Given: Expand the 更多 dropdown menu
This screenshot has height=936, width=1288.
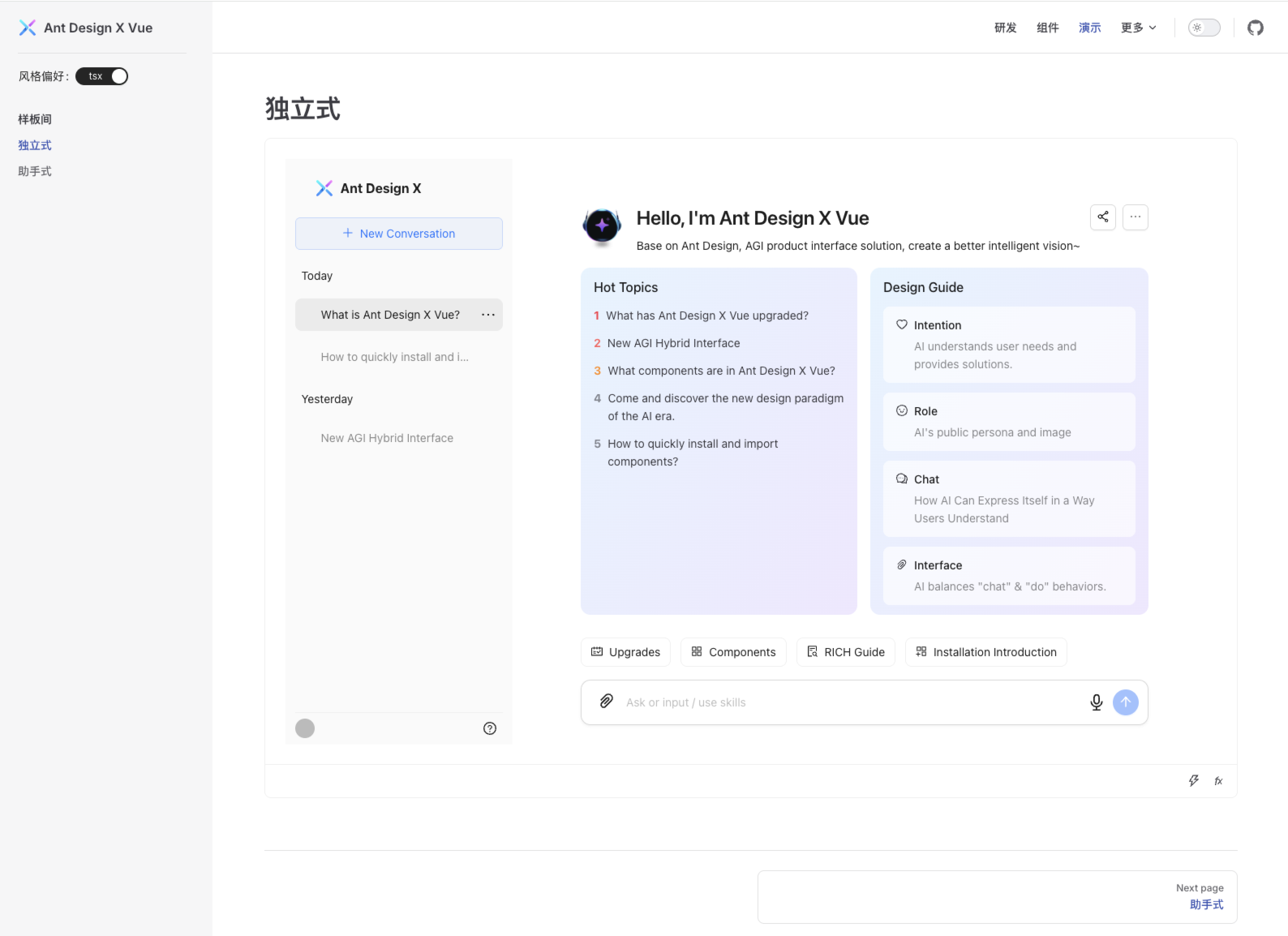Looking at the screenshot, I should tap(1138, 28).
